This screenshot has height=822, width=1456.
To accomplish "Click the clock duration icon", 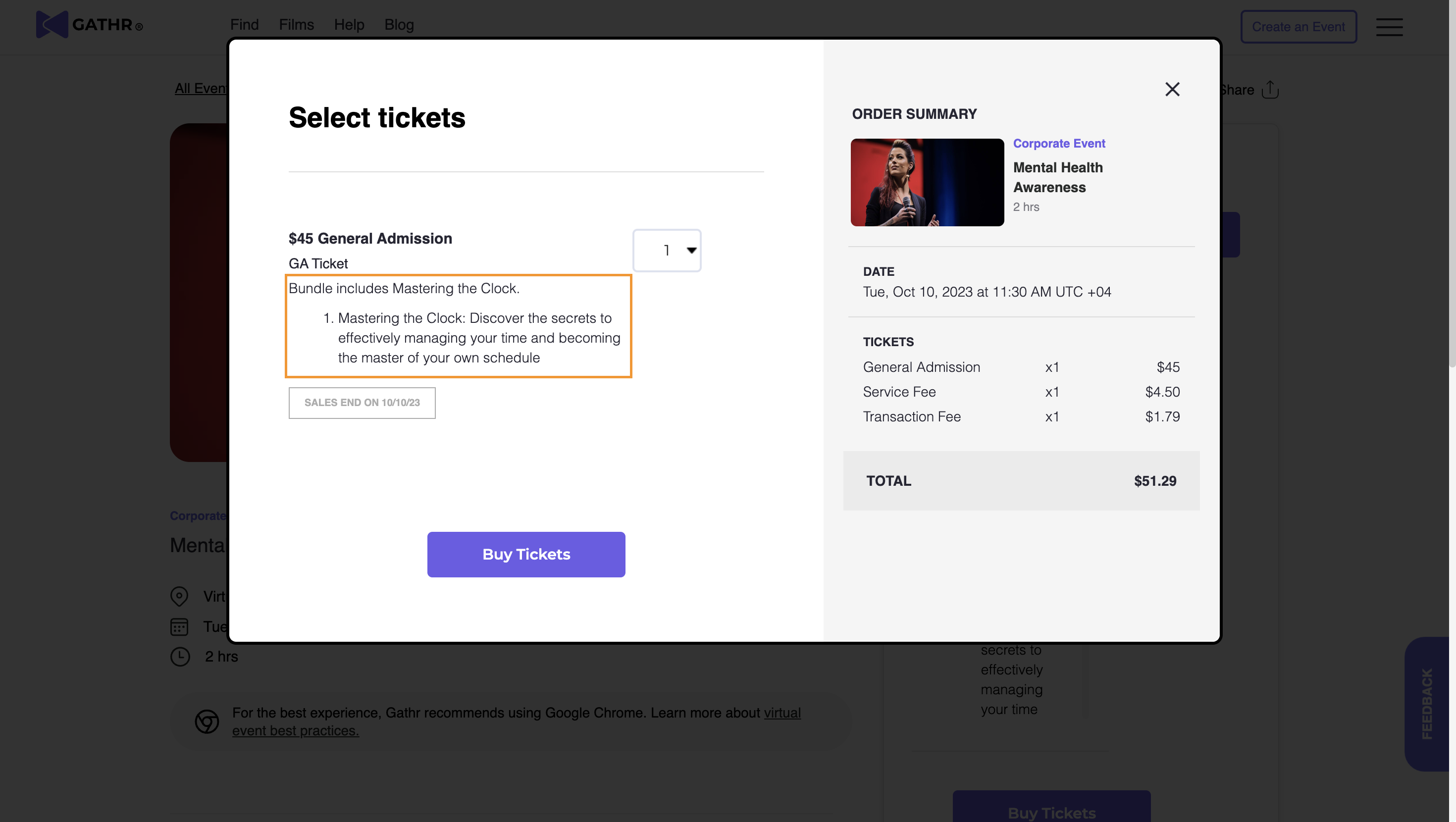I will 180,656.
